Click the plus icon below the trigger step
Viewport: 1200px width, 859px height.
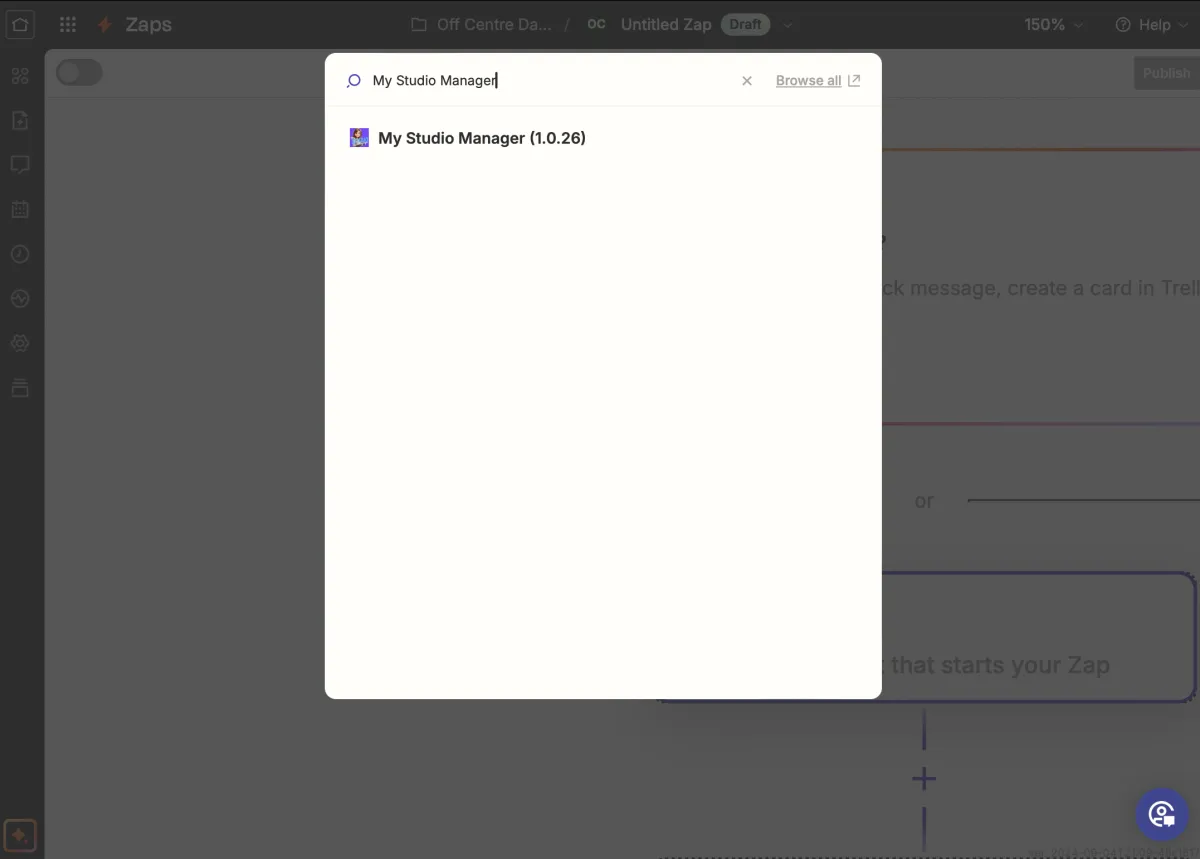click(x=924, y=779)
